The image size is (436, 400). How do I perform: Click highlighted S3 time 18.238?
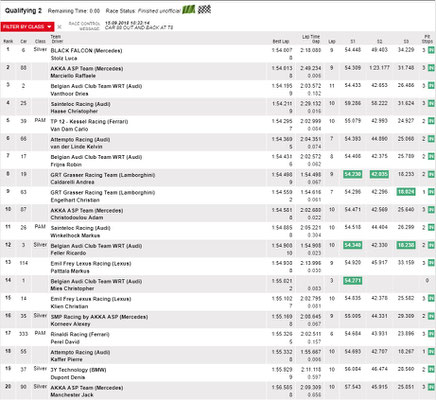[x=406, y=245]
